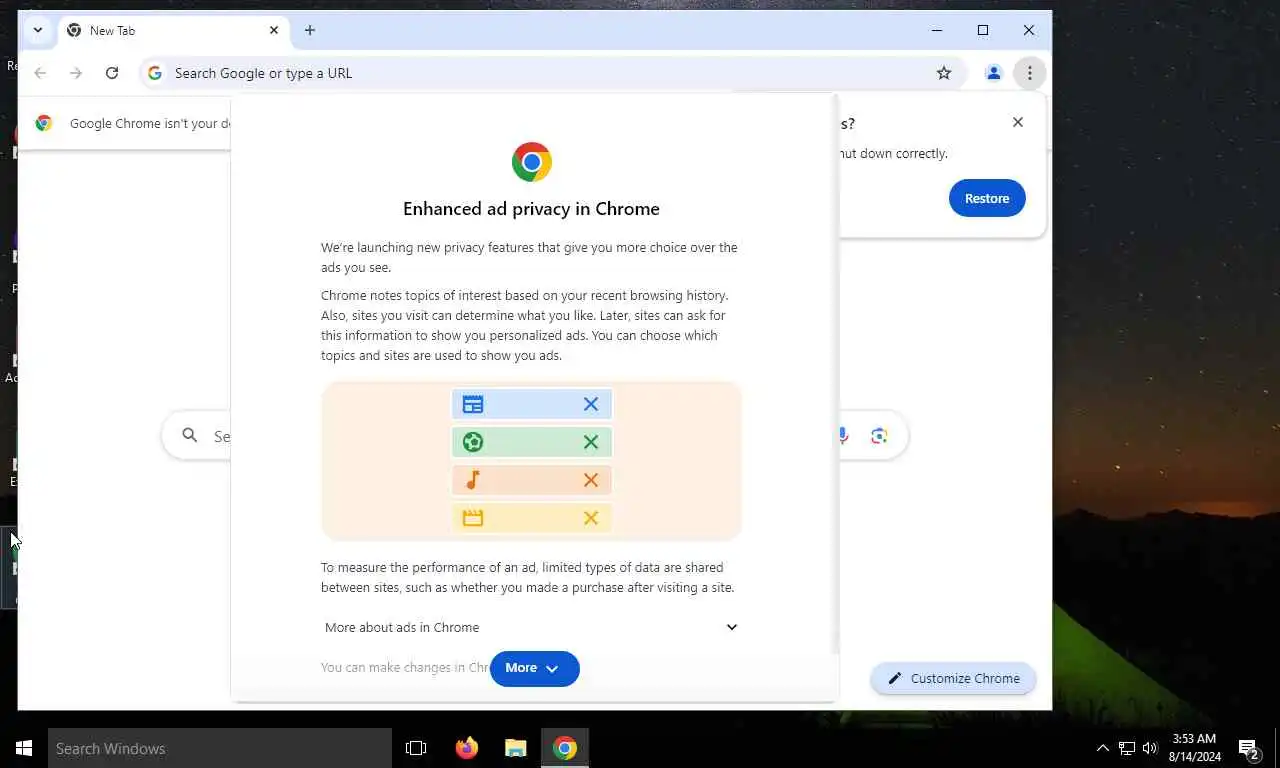This screenshot has height=768, width=1280.
Task: Click the Chrome icon in default browser bar
Action: [x=44, y=123]
